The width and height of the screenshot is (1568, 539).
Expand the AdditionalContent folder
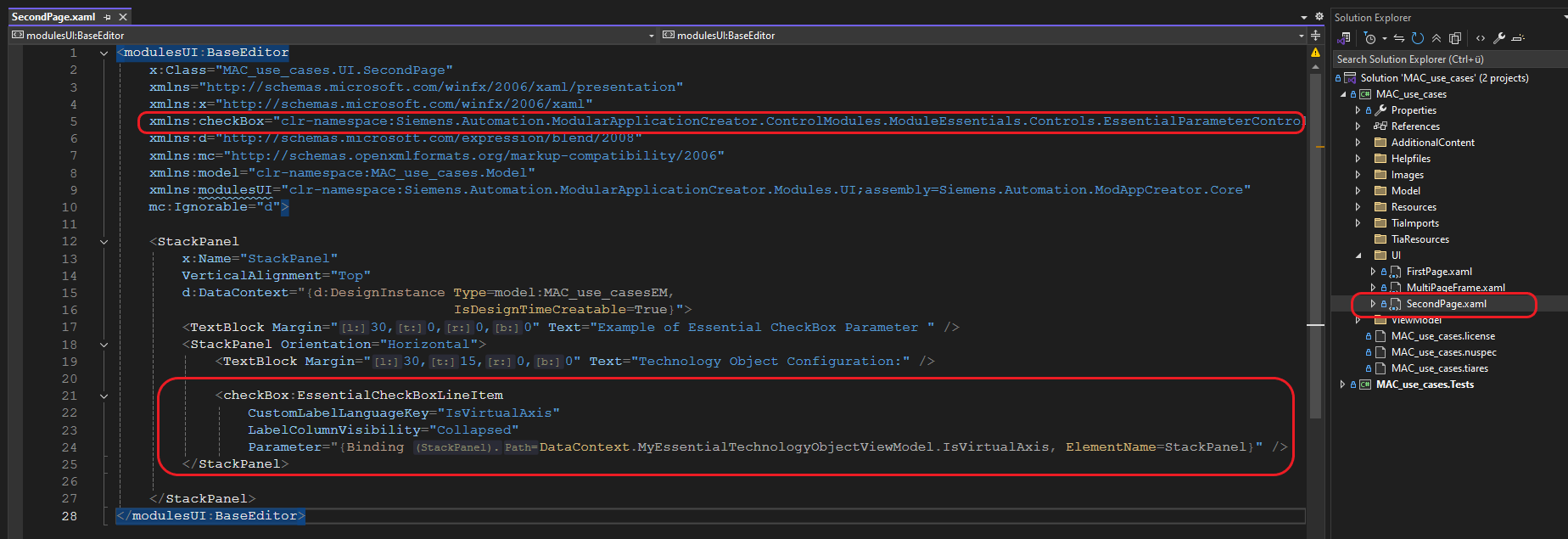pyautogui.click(x=1358, y=143)
